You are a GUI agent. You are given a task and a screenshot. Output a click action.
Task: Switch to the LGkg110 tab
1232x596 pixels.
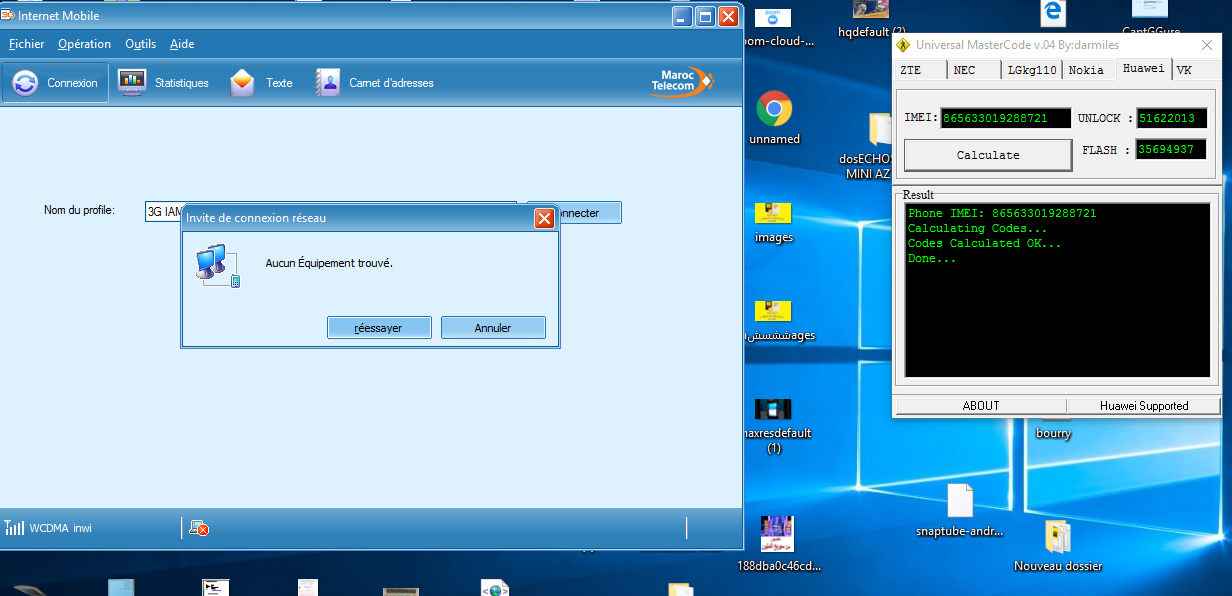point(1032,70)
